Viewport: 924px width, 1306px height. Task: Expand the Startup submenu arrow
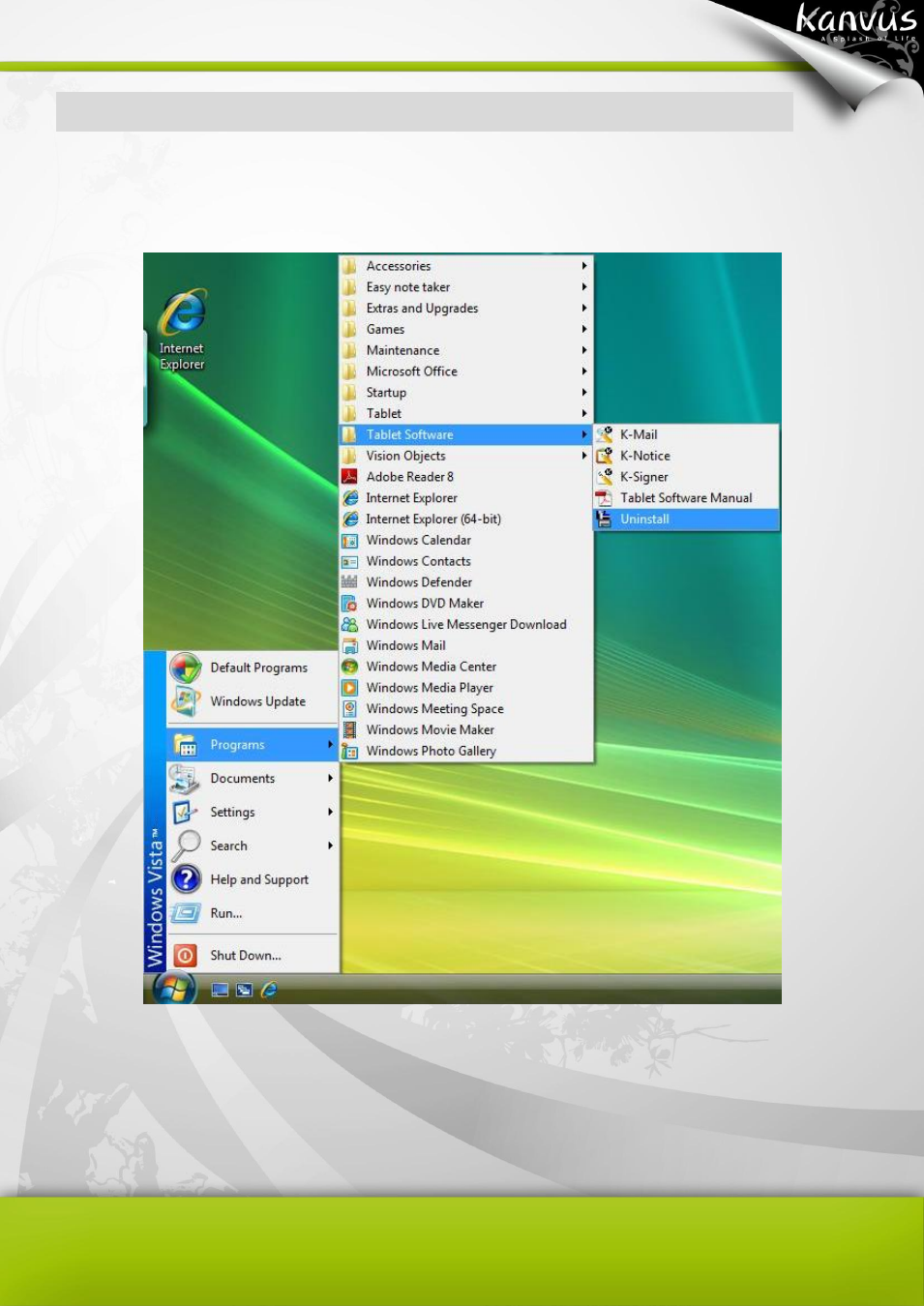[x=584, y=393]
